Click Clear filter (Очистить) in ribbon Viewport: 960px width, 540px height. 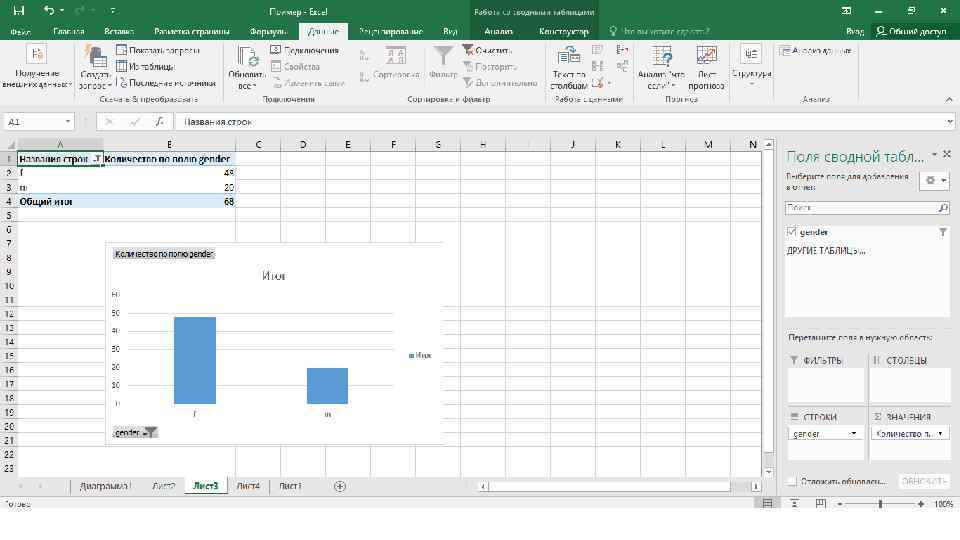[487, 50]
